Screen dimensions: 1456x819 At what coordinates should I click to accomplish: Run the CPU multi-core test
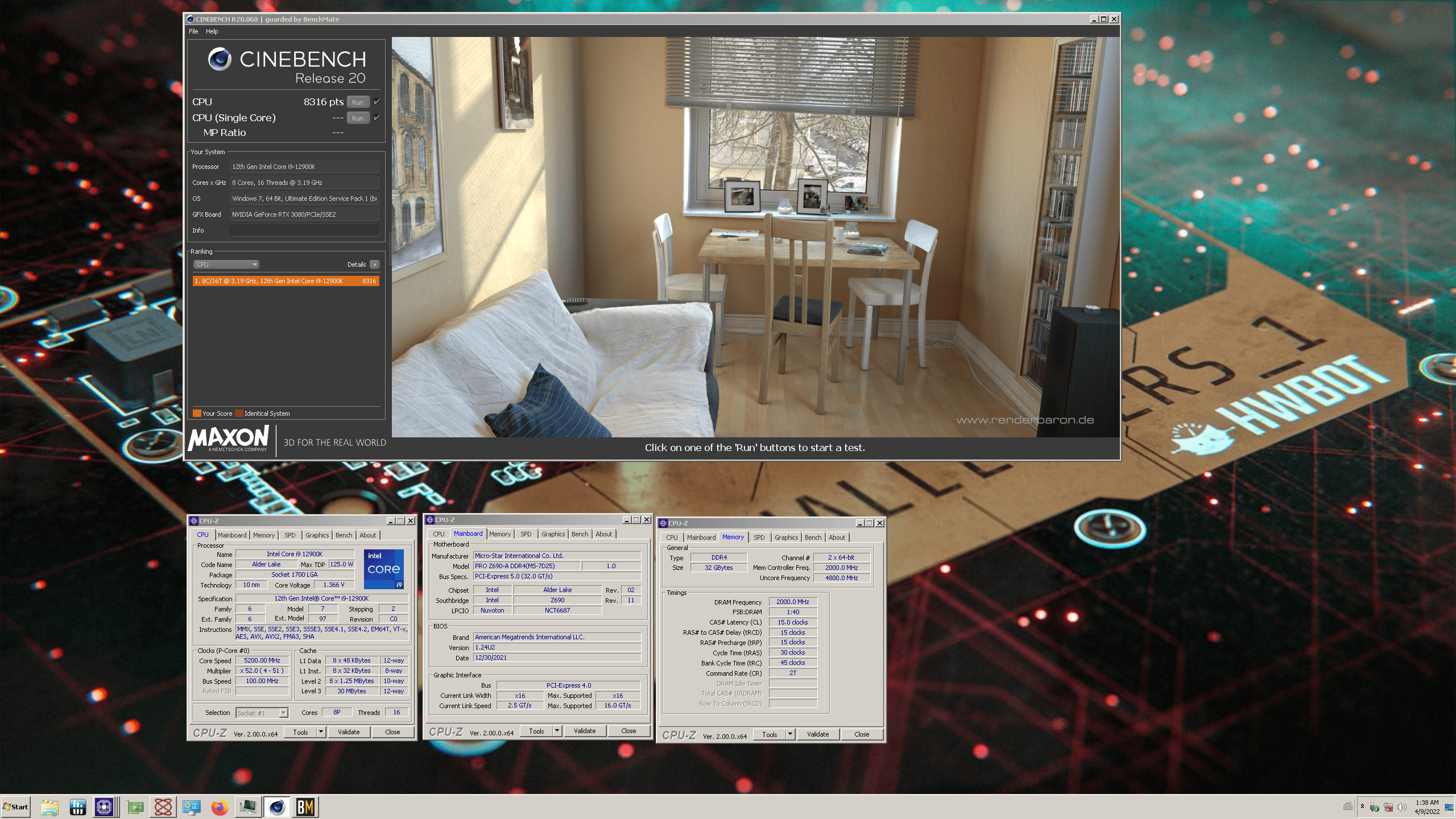[x=358, y=102]
